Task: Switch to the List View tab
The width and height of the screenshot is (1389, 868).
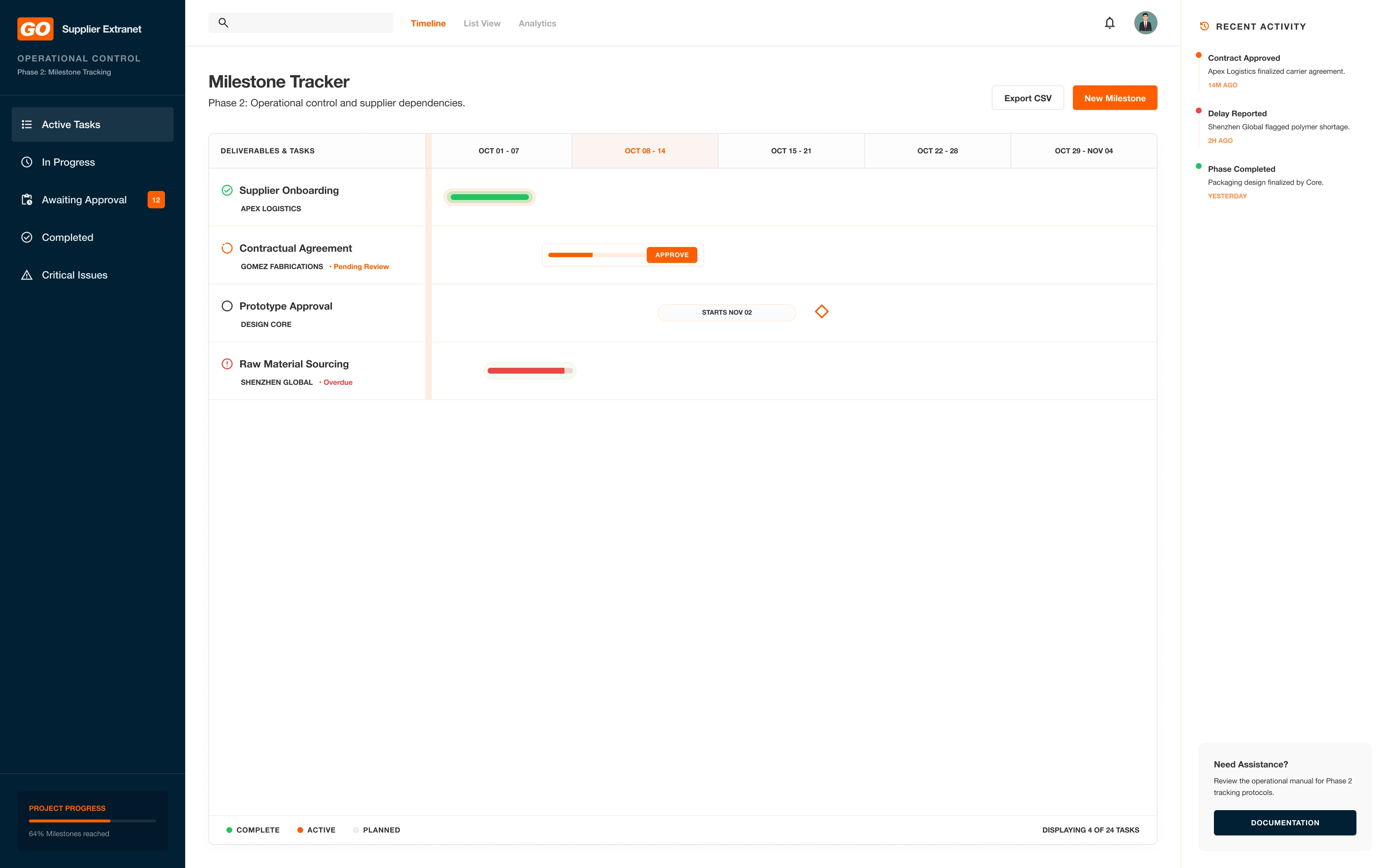Action: pos(481,24)
